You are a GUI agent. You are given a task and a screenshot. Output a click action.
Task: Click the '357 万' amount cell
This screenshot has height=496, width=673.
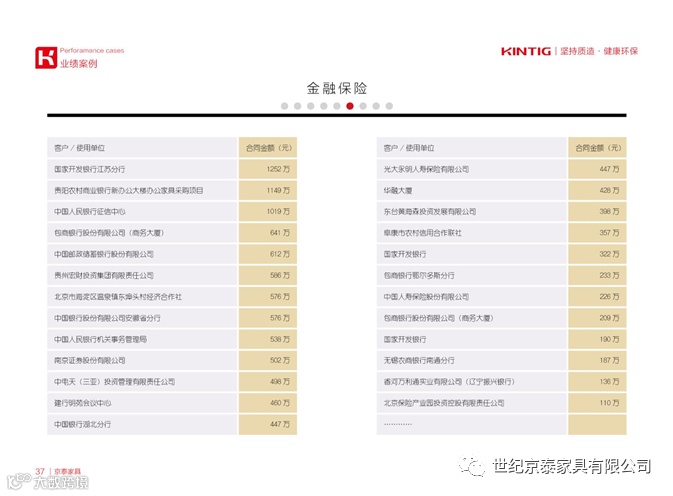pyautogui.click(x=597, y=233)
